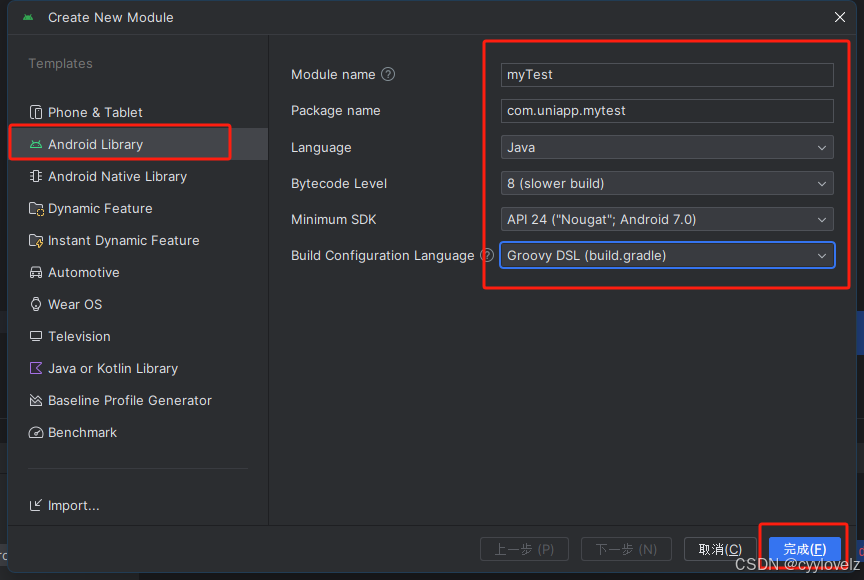Click the 取消(C) cancel button
This screenshot has width=864, height=580.
[720, 549]
